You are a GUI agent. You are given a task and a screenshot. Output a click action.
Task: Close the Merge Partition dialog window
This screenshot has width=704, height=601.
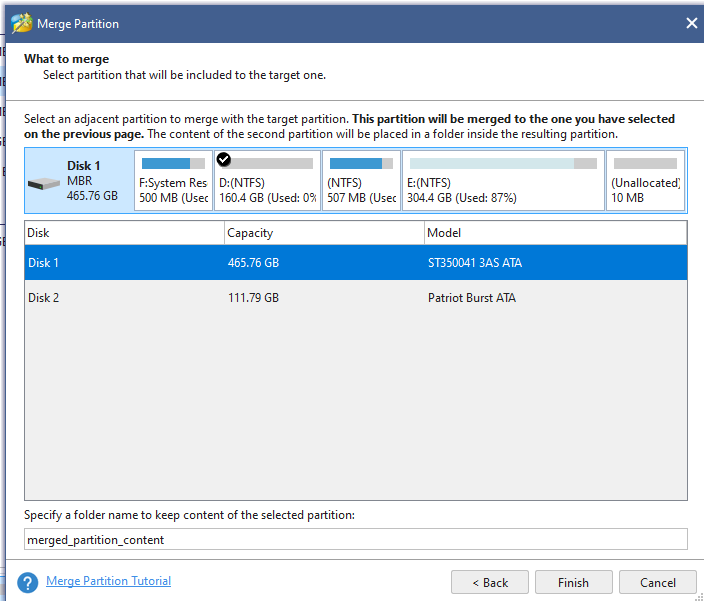pyautogui.click(x=691, y=23)
